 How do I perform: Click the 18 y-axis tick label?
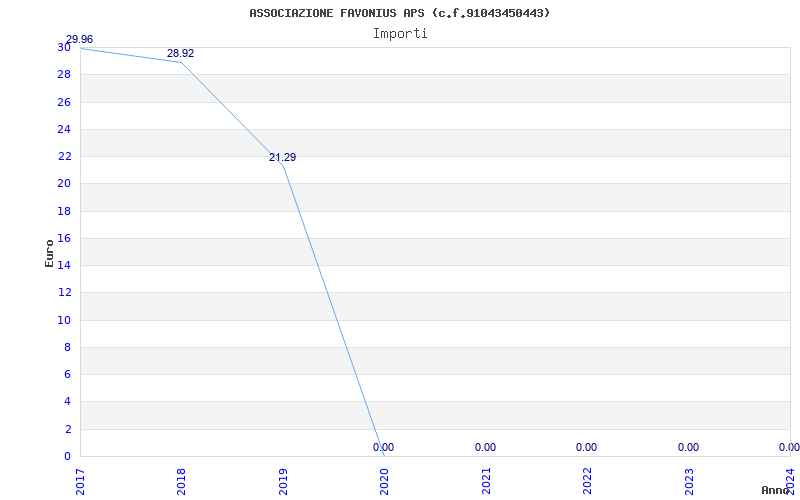coord(64,211)
